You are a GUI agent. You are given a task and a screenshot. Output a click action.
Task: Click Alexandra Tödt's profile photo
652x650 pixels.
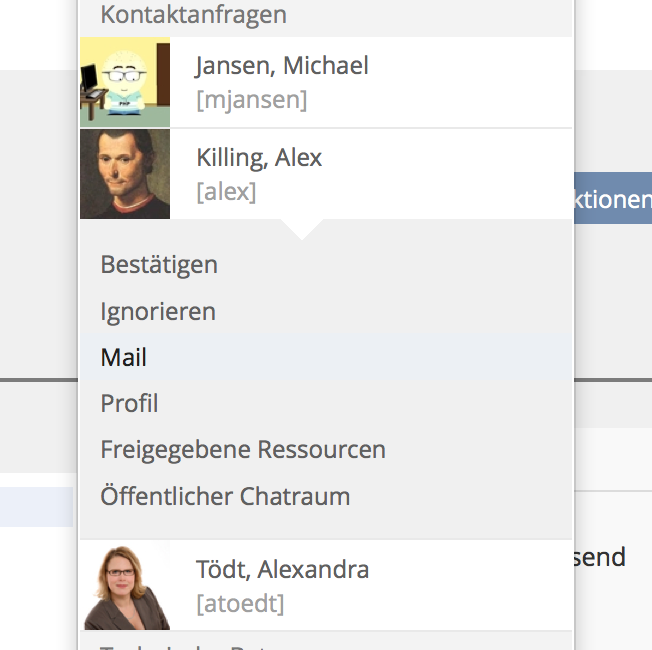click(125, 585)
